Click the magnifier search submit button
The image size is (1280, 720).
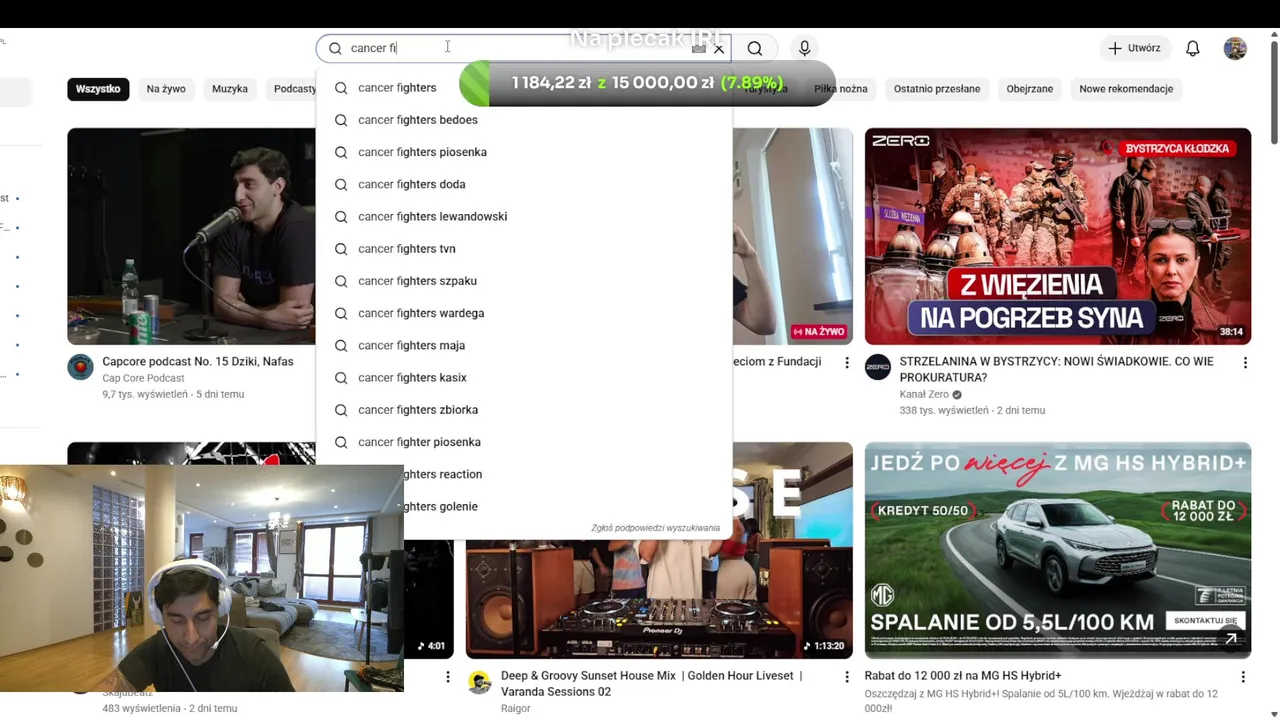pyautogui.click(x=755, y=48)
